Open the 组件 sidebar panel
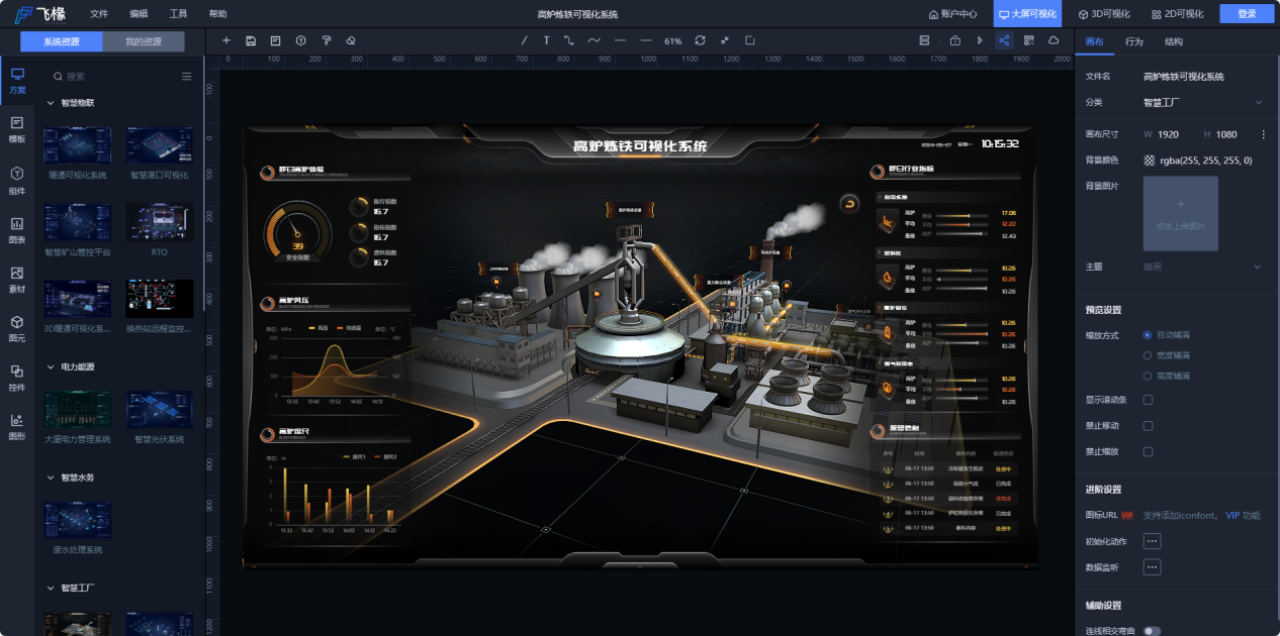This screenshot has width=1280, height=636. point(17,180)
